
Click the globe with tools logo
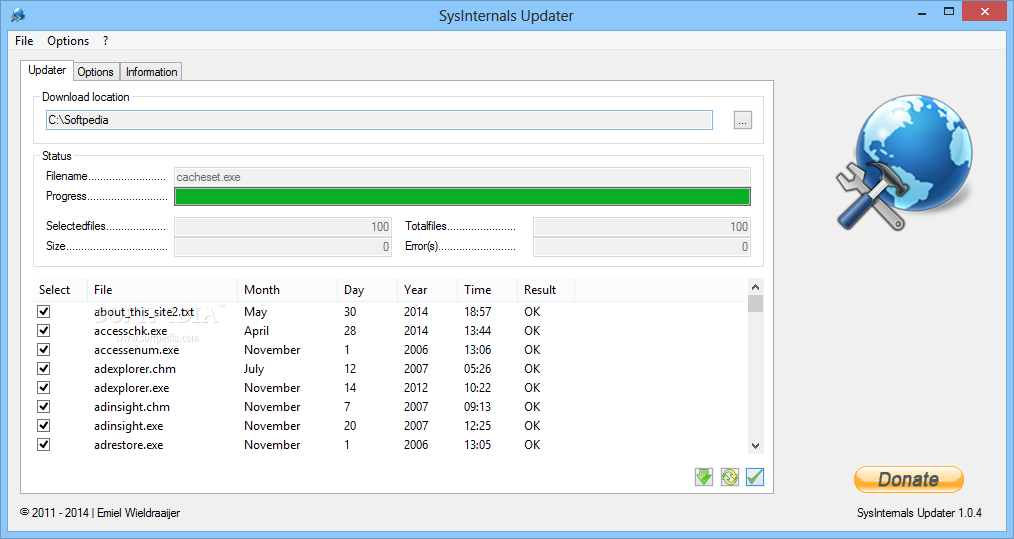tap(904, 162)
